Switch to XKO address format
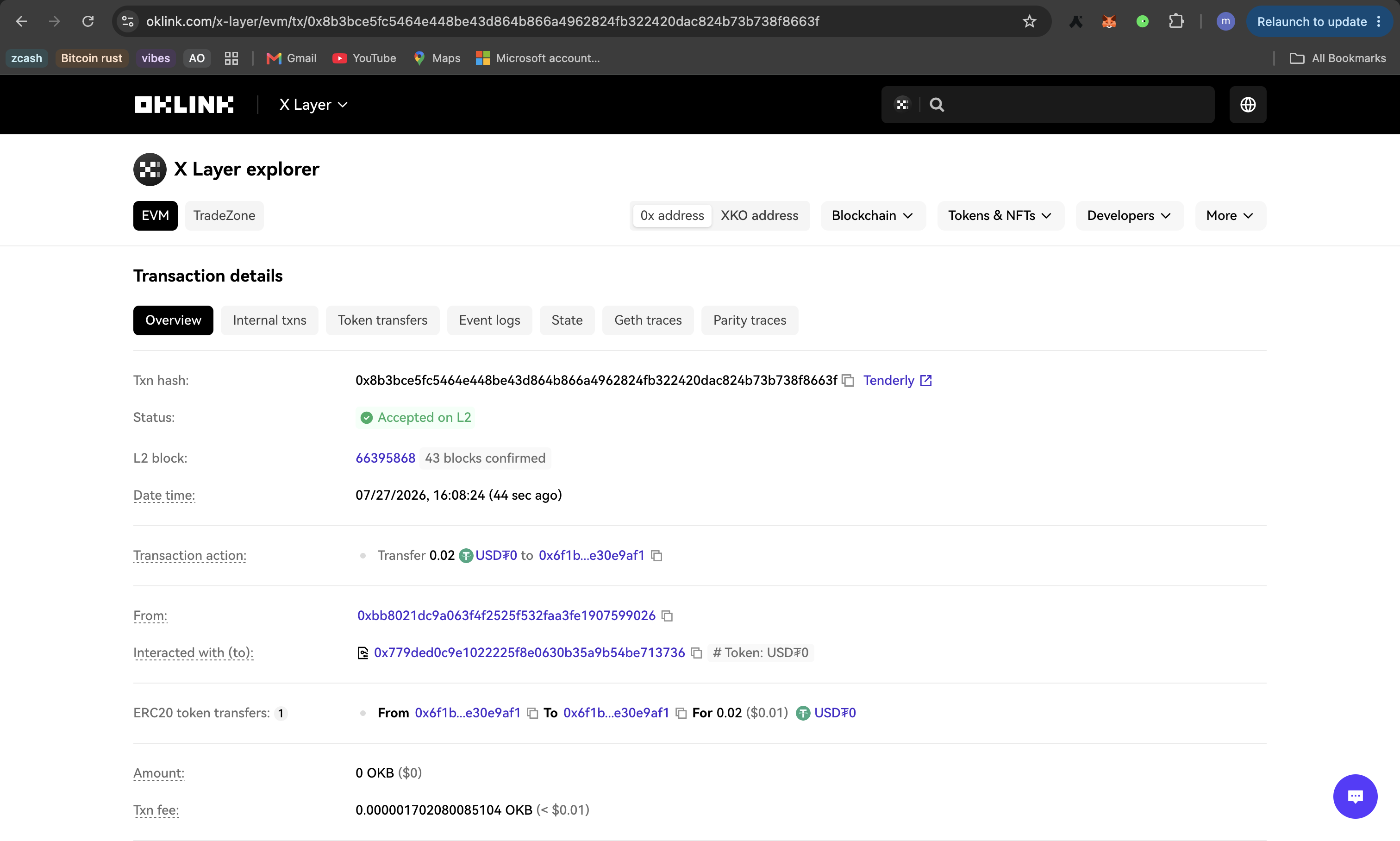1400x841 pixels. pyautogui.click(x=759, y=215)
